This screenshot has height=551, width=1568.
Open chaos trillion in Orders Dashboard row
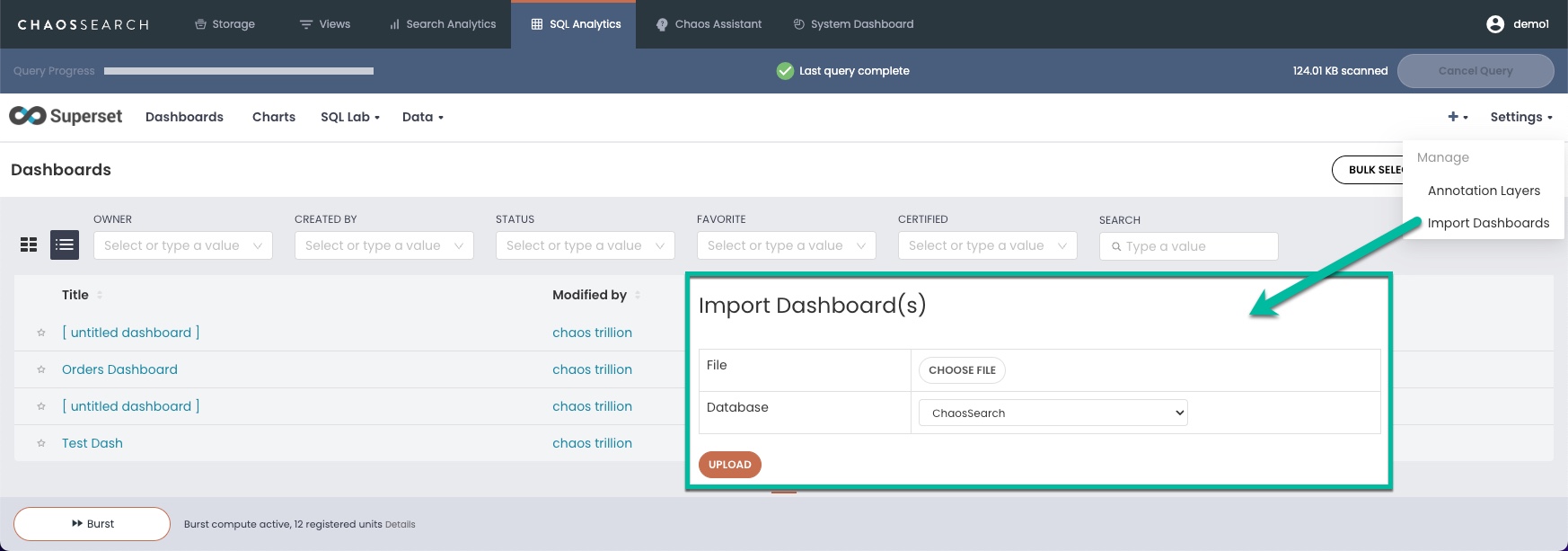592,369
